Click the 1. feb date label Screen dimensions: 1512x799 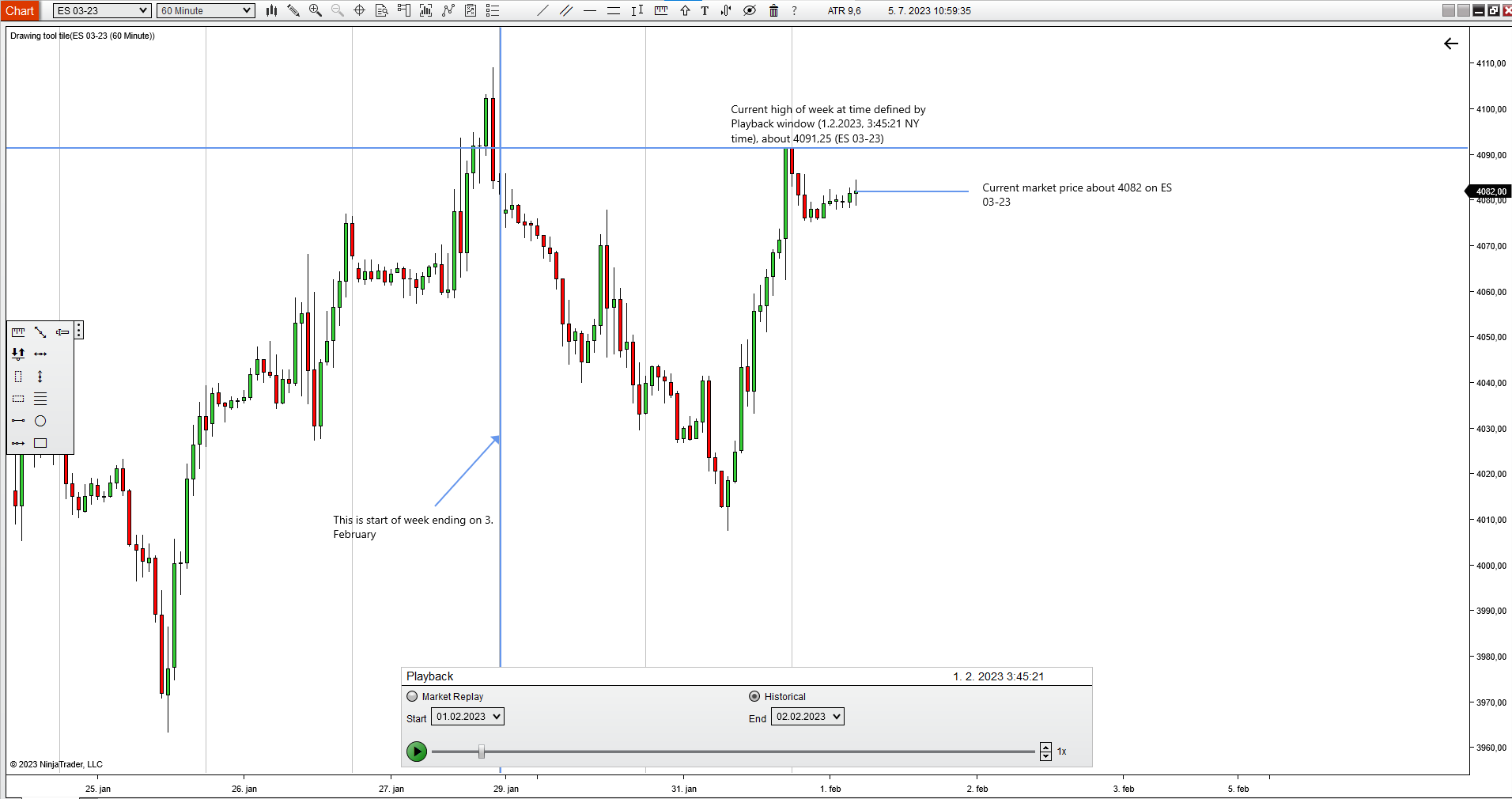[x=830, y=789]
